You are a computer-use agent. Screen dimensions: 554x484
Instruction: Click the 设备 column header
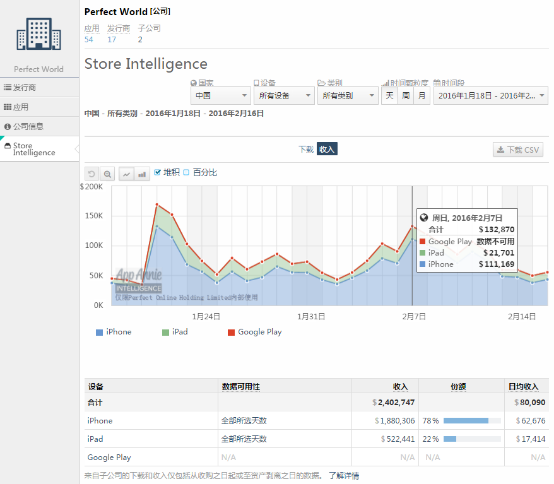point(95,387)
